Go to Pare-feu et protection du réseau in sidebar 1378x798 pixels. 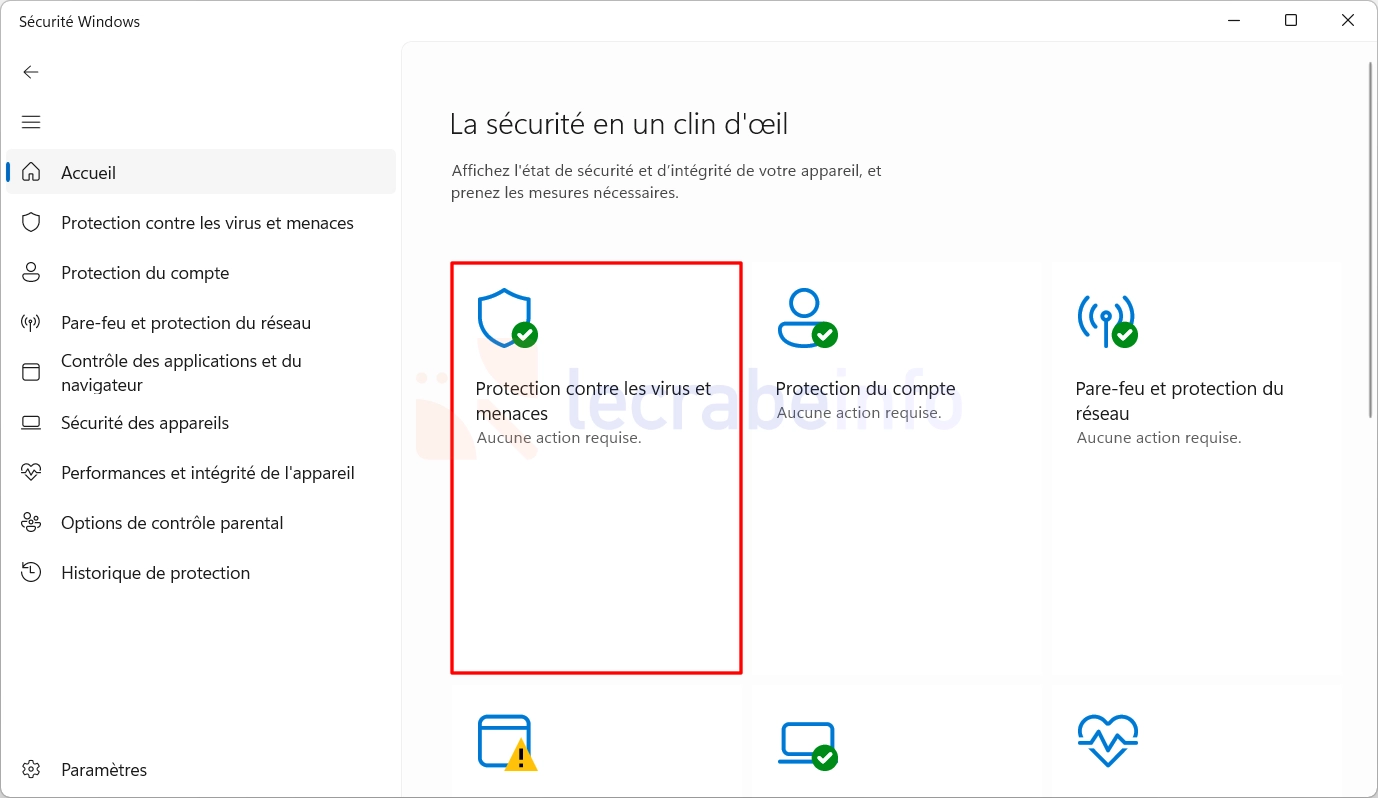click(201, 322)
